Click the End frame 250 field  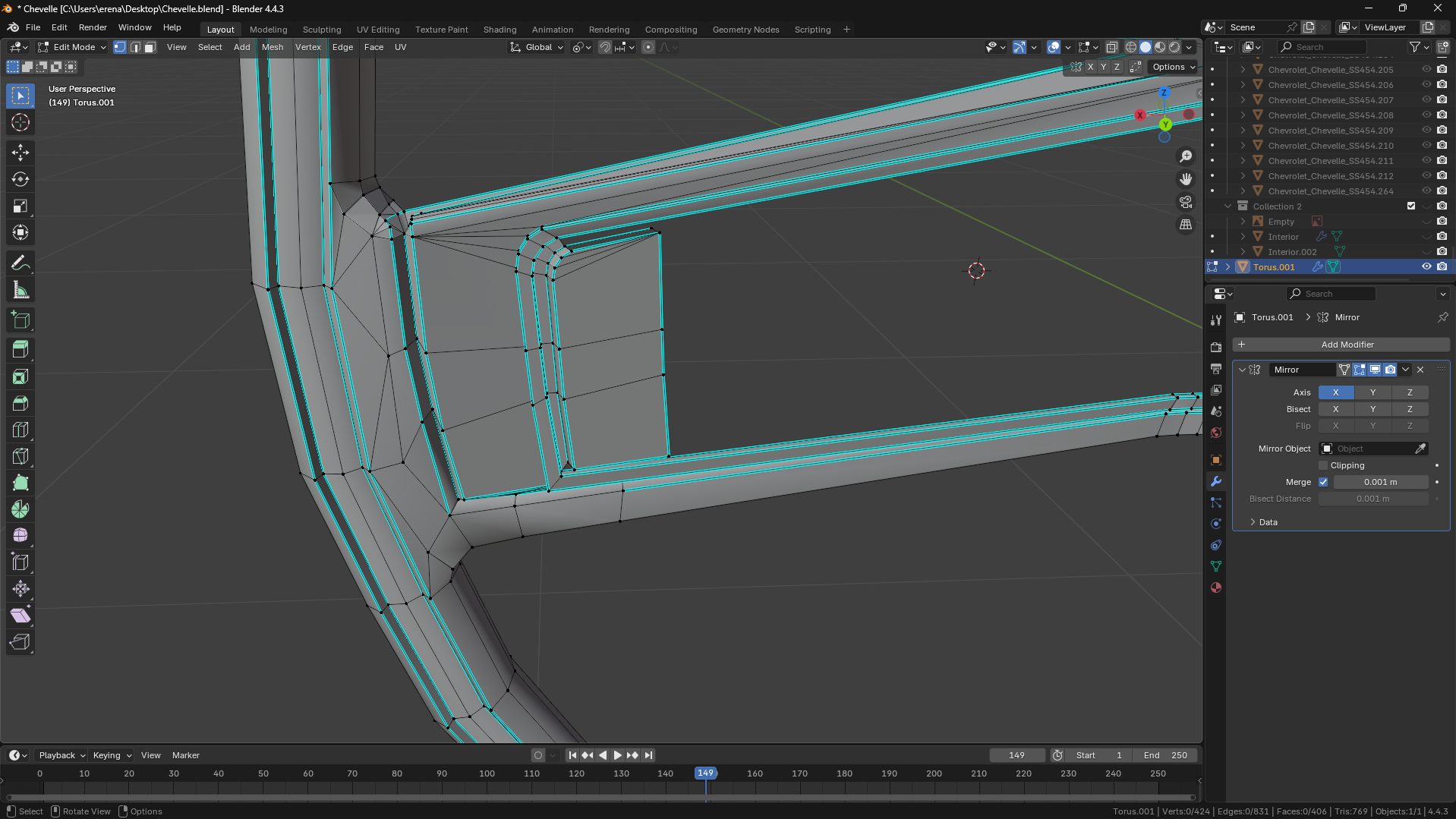coord(1165,755)
